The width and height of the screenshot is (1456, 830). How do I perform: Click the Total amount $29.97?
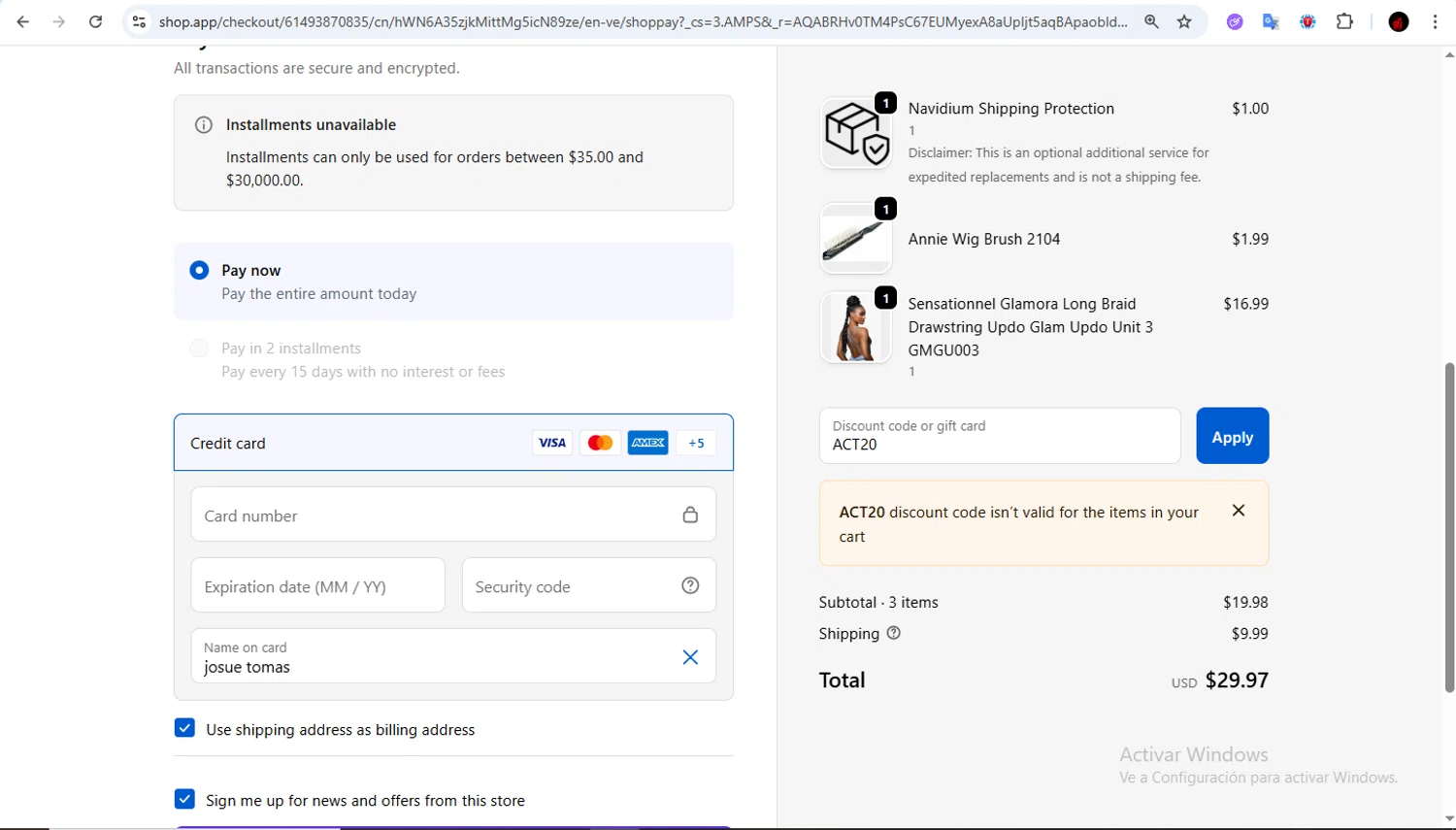(1237, 680)
